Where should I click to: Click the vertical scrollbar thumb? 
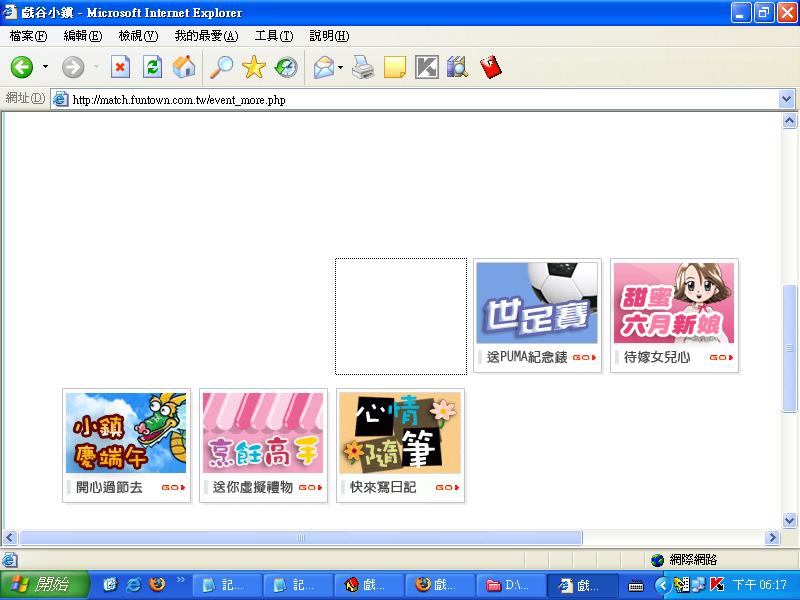(x=789, y=347)
